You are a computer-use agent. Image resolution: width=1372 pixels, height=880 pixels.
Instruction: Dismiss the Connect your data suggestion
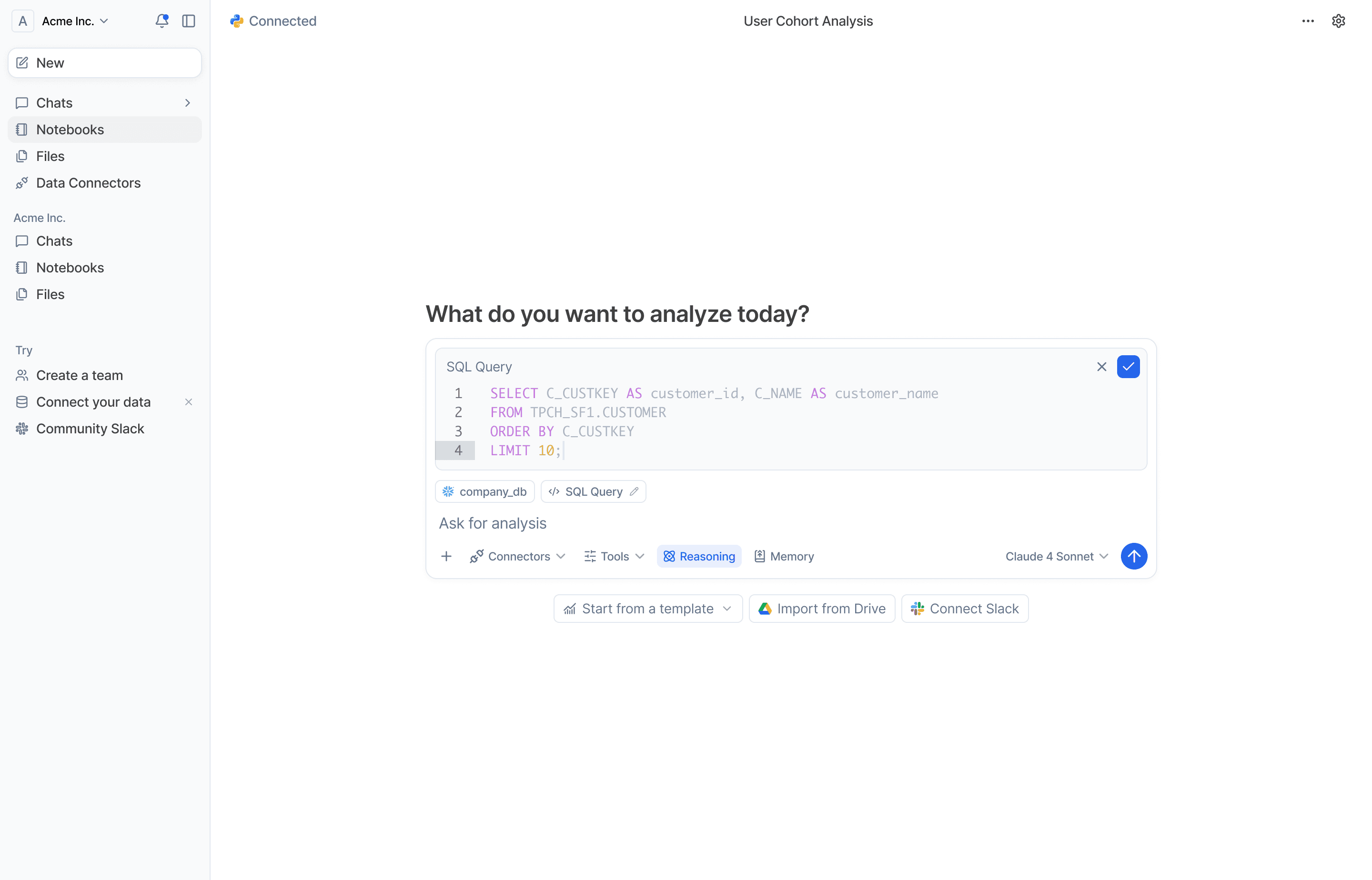click(189, 402)
